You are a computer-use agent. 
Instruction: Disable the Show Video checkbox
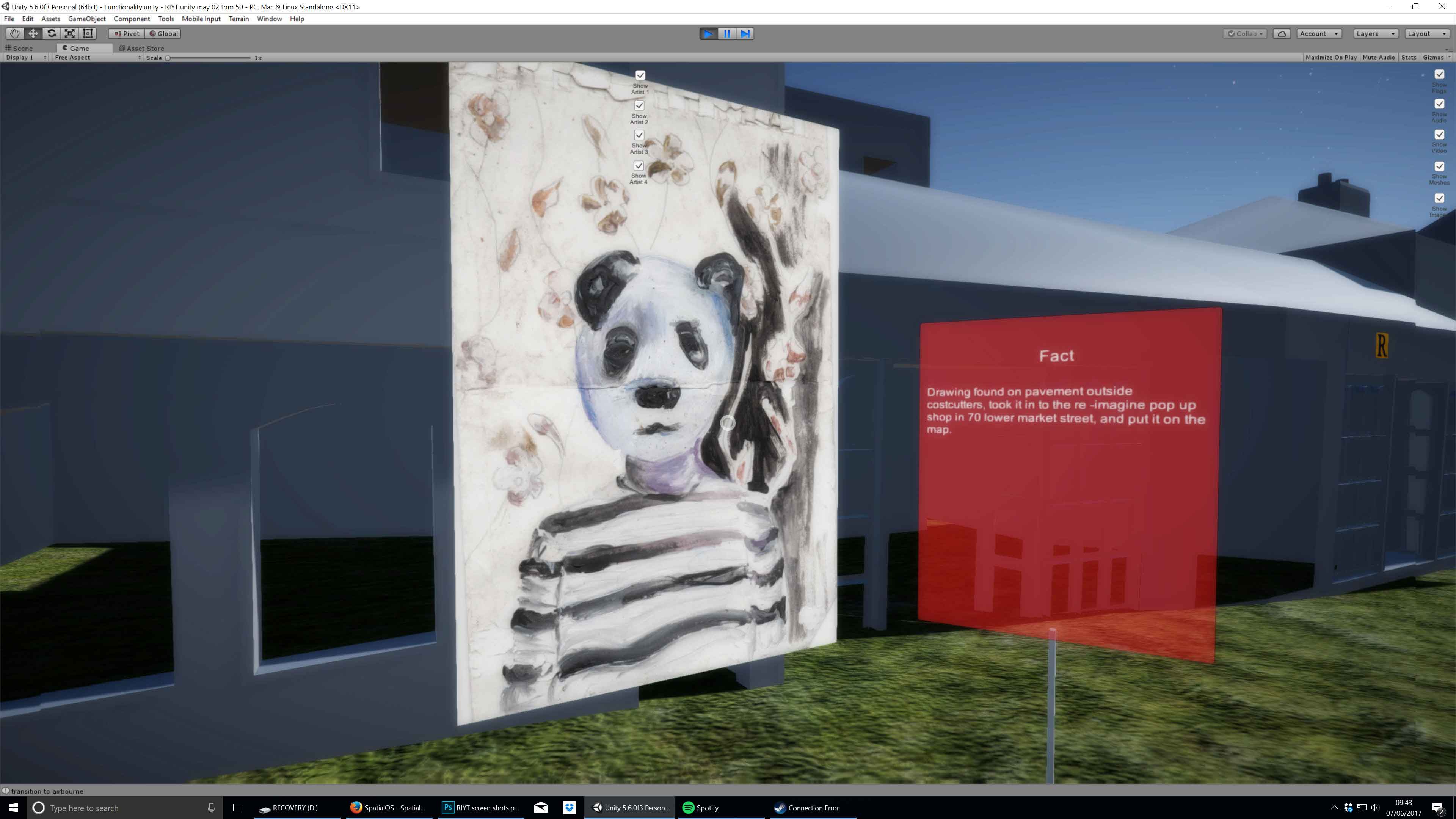click(x=1439, y=135)
